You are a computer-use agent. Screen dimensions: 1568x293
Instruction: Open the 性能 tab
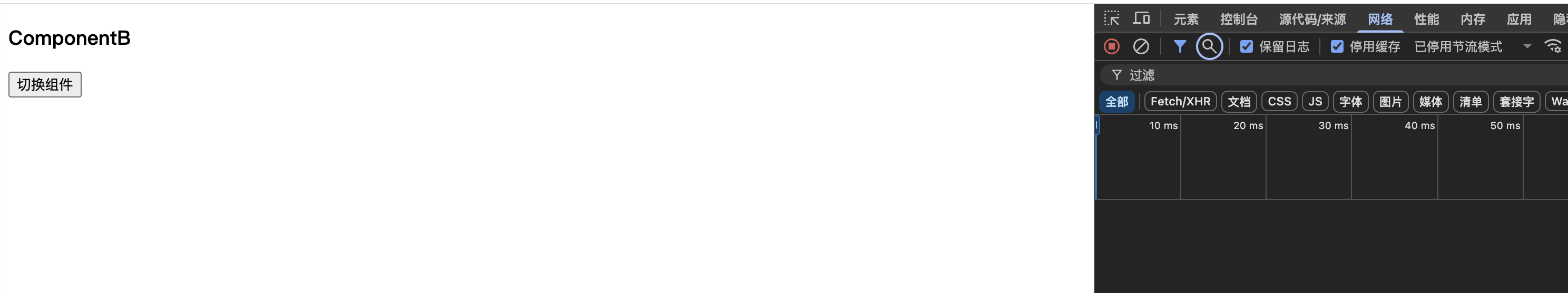(x=1426, y=19)
